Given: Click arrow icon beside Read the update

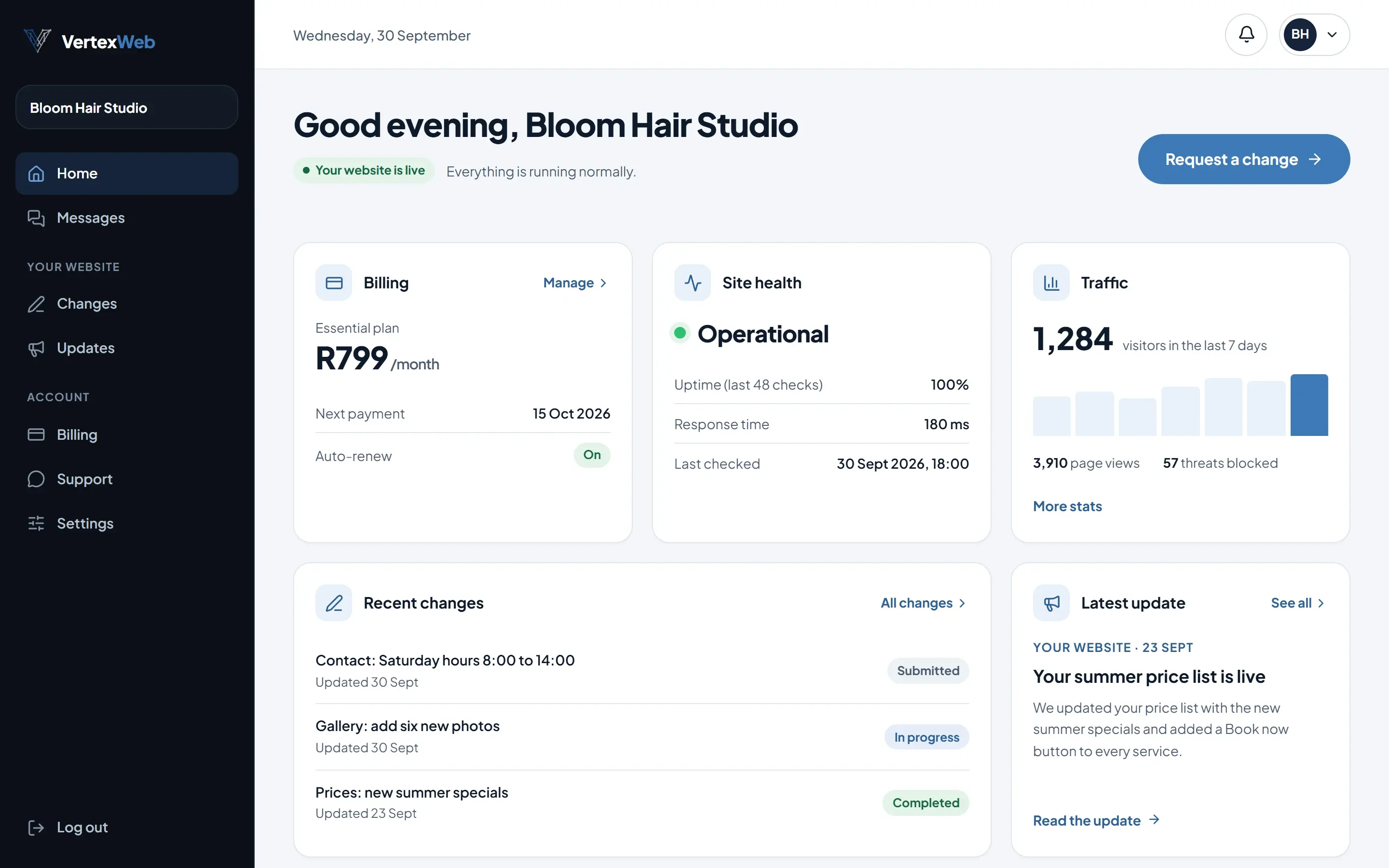Looking at the screenshot, I should click(1154, 820).
